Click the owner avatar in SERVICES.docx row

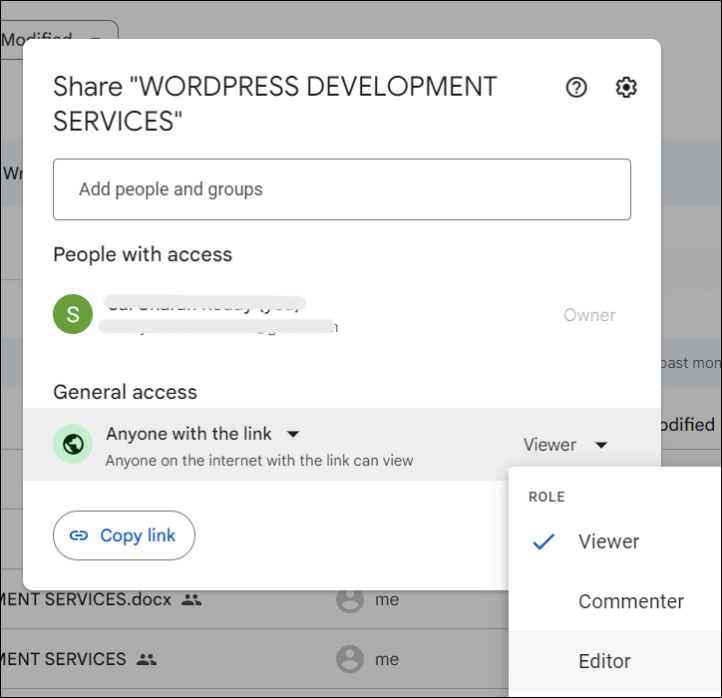[350, 599]
